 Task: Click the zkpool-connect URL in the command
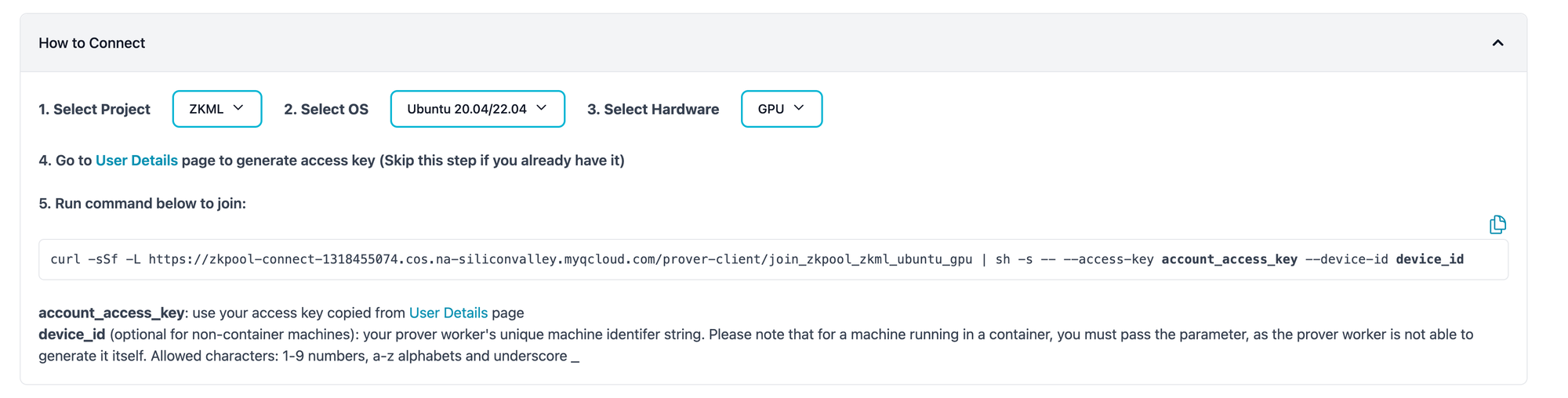click(560, 259)
